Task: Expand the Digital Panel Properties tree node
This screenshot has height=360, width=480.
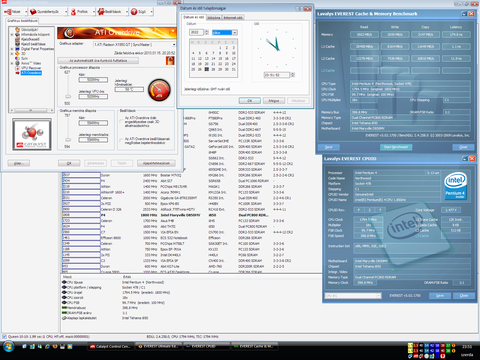Action: click(x=12, y=49)
